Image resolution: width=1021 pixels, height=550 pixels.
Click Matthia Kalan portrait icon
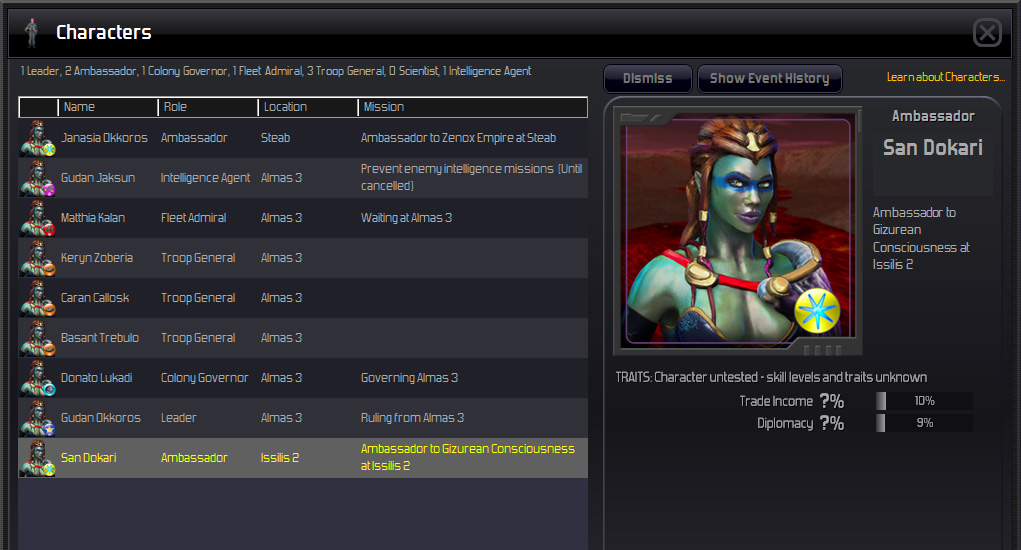(x=38, y=218)
